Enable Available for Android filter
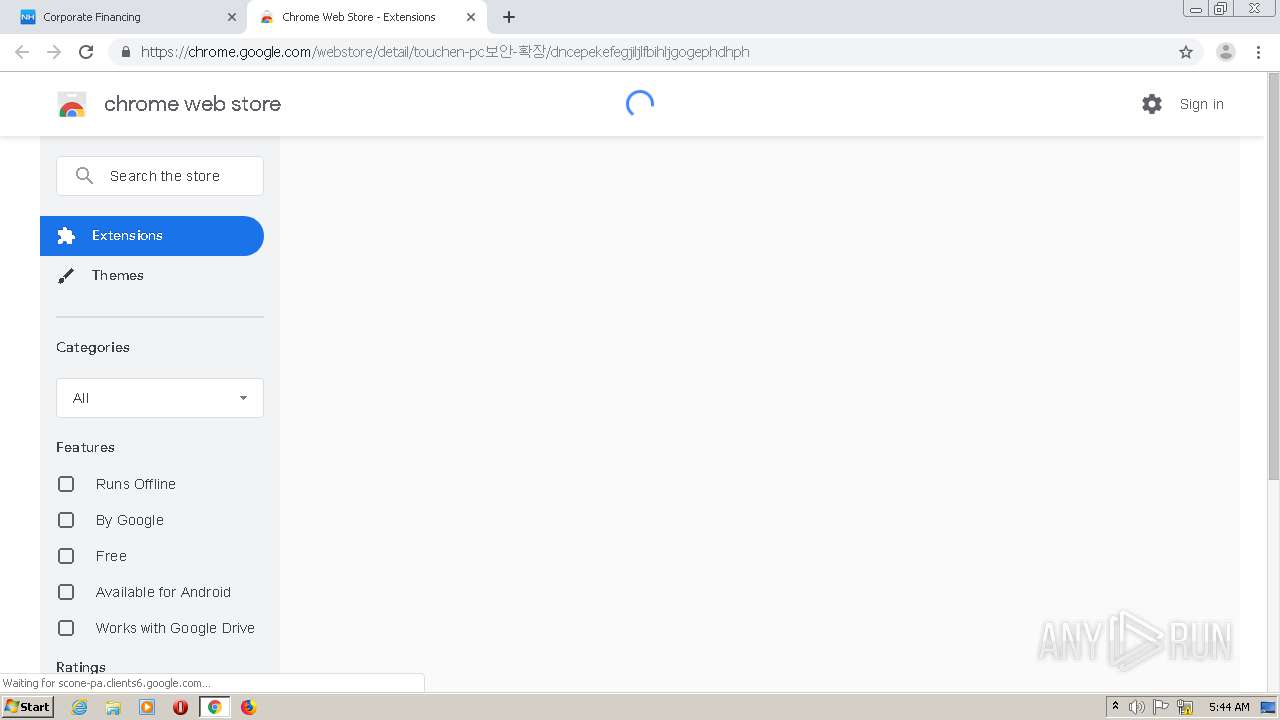The width and height of the screenshot is (1280, 720). (66, 592)
